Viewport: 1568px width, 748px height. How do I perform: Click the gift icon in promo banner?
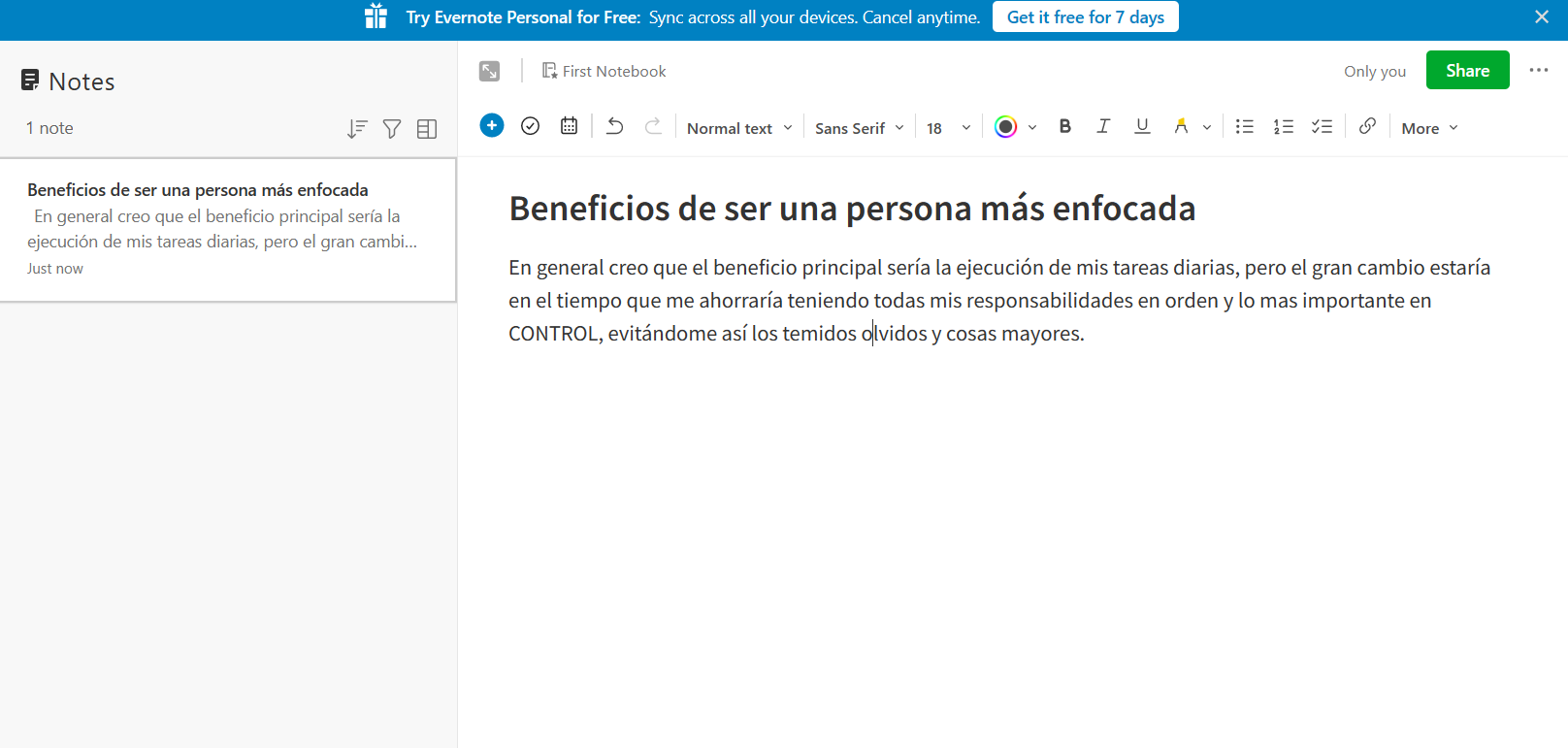tap(376, 16)
